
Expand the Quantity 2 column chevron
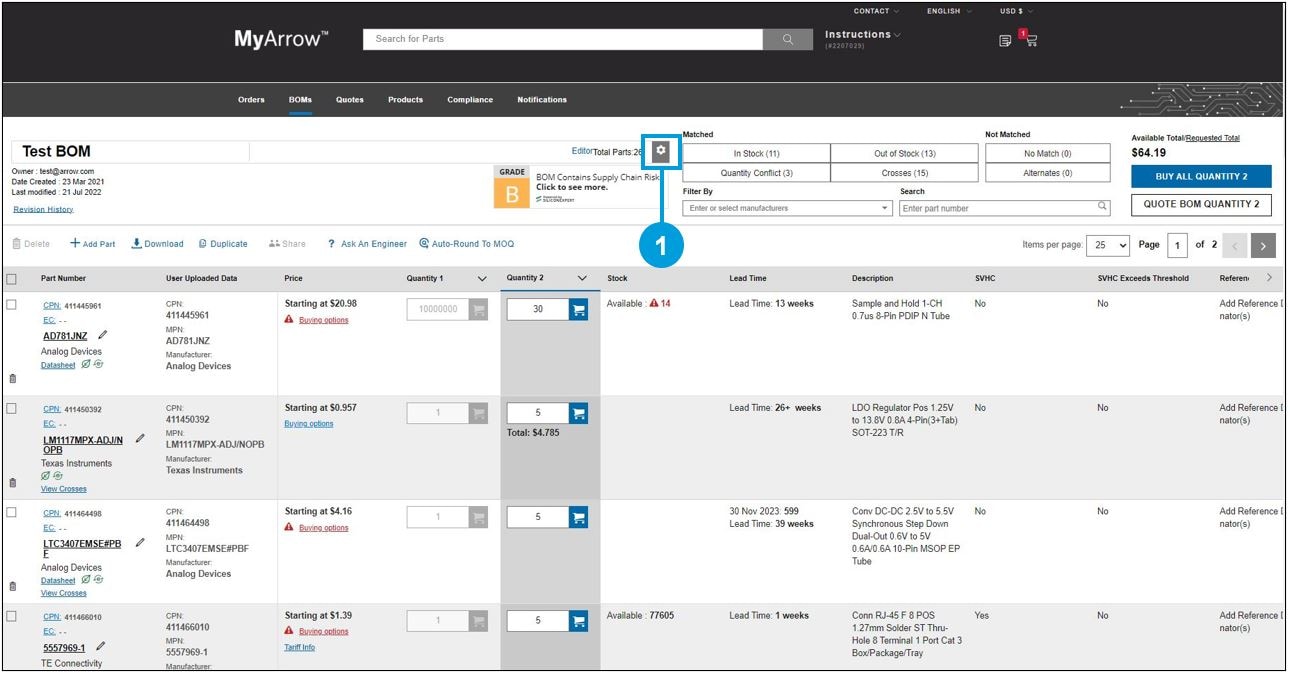(582, 279)
